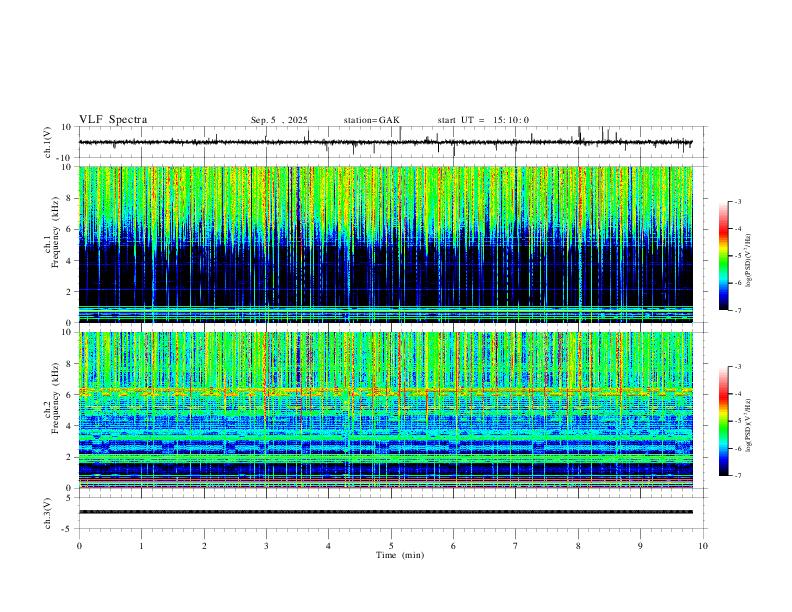Click "-3" on the ch.2 color bar
The height and width of the screenshot is (612, 792).
(737, 367)
